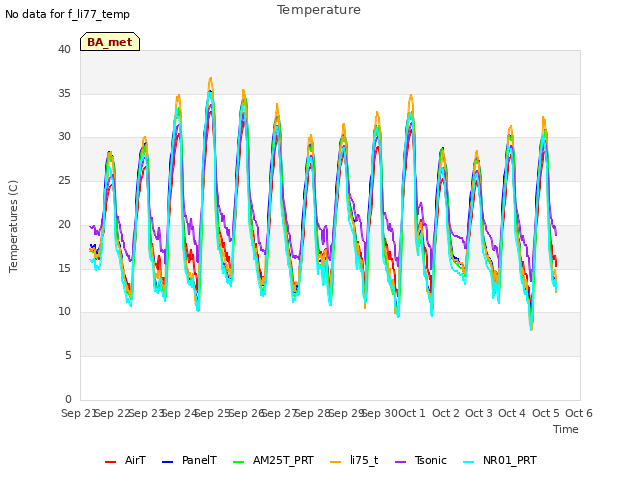
Task: Click the blue PanelT legend swatch
Action: point(167,462)
